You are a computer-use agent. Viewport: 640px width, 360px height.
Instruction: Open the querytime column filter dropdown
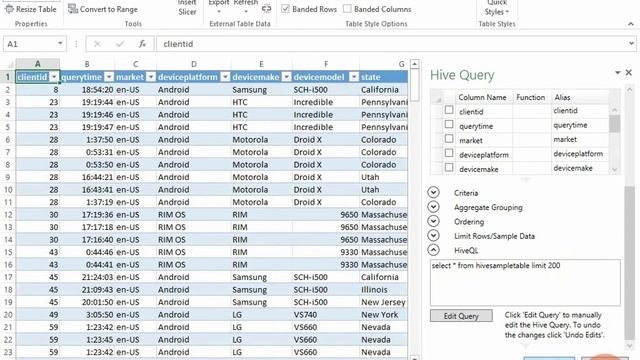tap(109, 77)
